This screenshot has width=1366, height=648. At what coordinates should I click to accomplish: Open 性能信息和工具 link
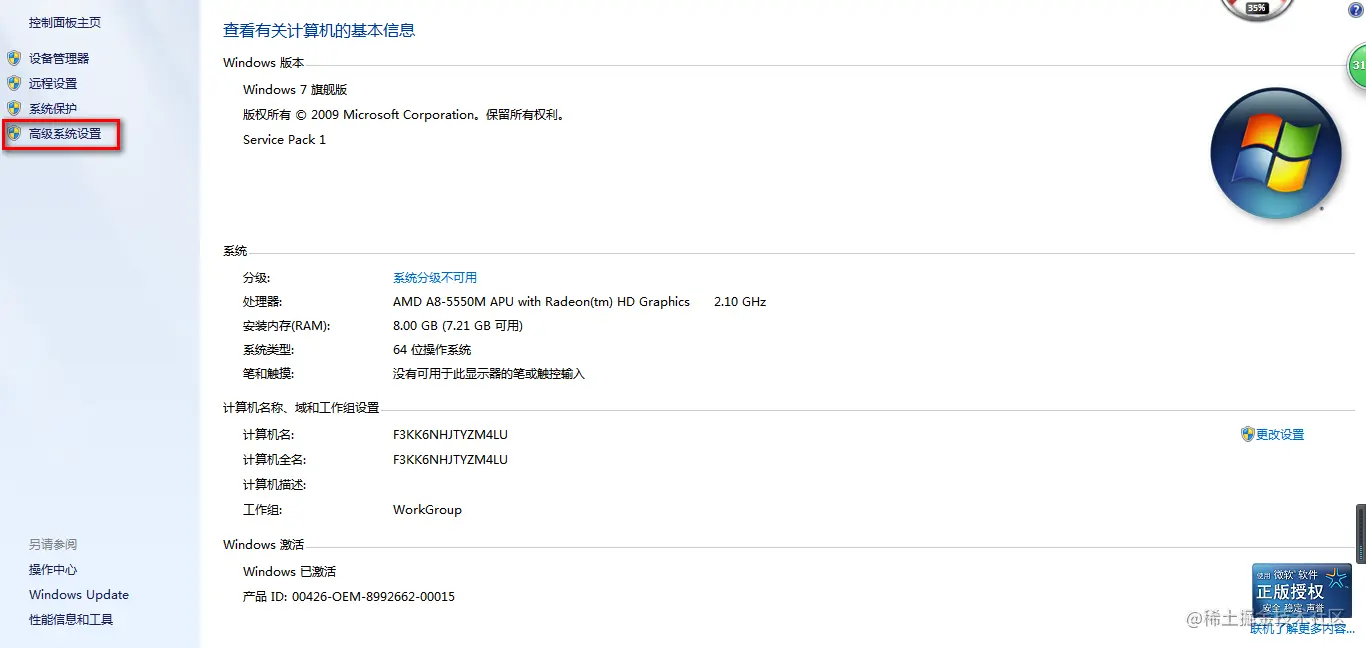click(71, 619)
